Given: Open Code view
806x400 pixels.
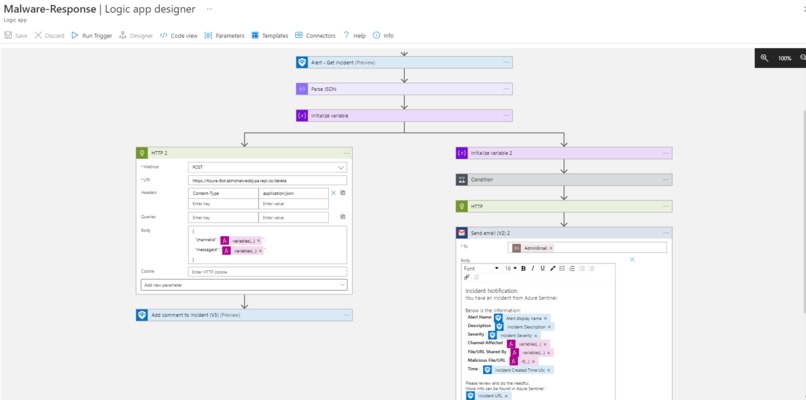Looking at the screenshot, I should (x=178, y=35).
